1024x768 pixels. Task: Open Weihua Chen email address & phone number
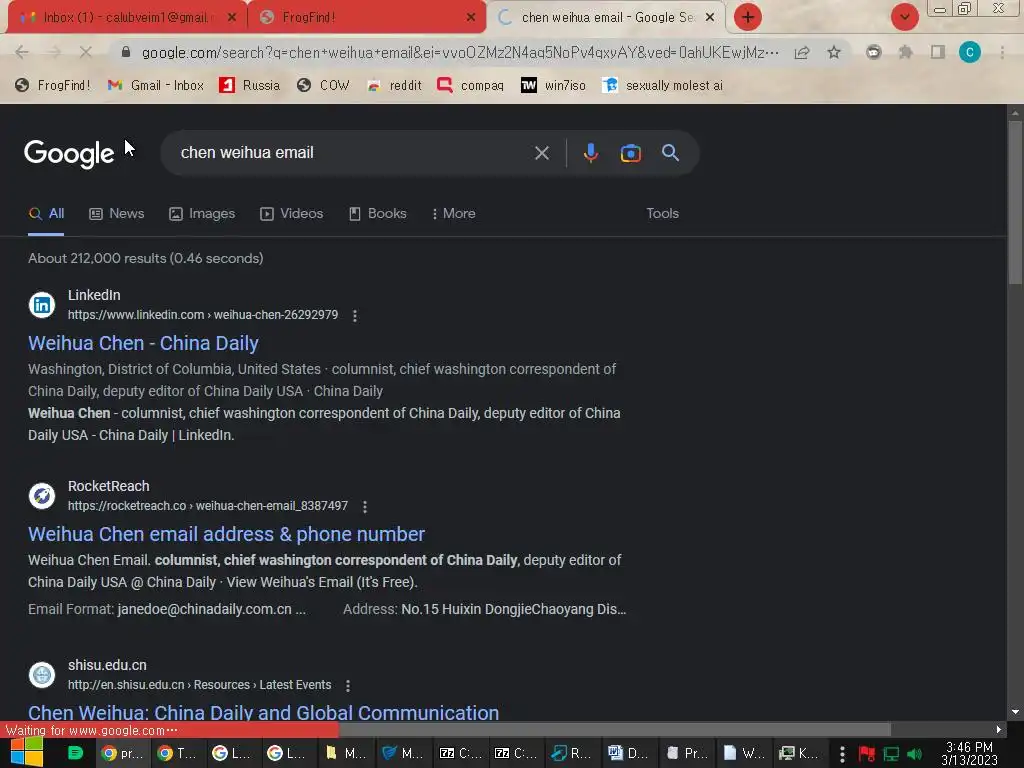pos(226,534)
